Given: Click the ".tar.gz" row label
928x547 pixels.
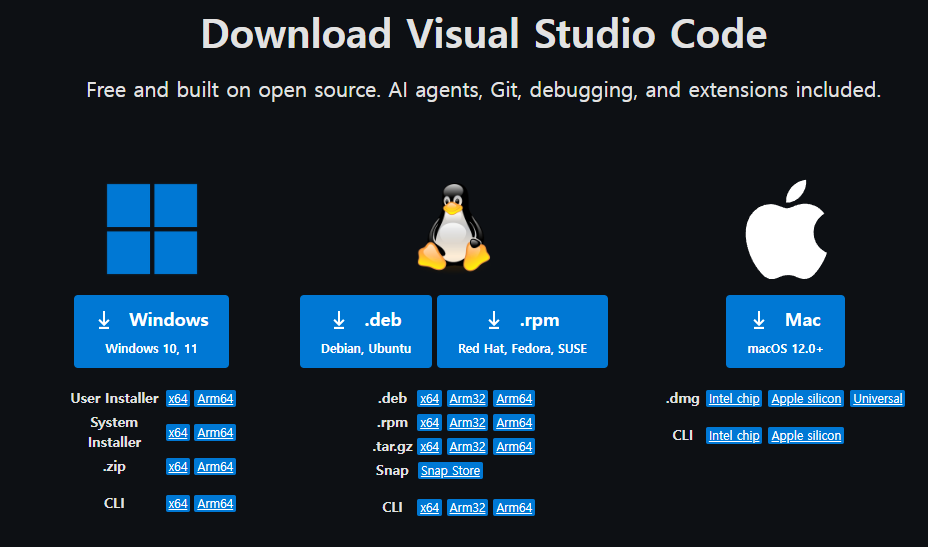Looking at the screenshot, I should (x=392, y=447).
